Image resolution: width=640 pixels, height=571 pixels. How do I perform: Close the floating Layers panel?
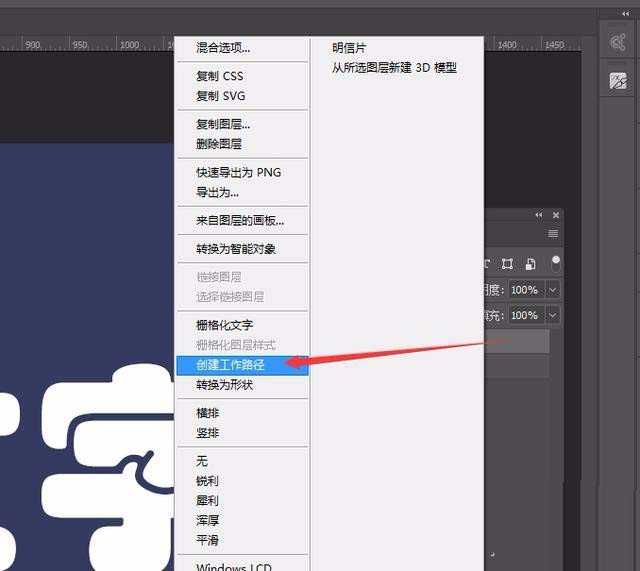pyautogui.click(x=557, y=215)
